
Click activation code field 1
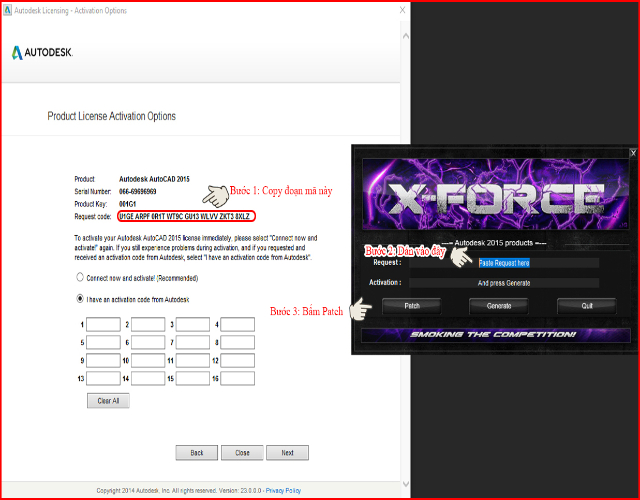coord(103,324)
